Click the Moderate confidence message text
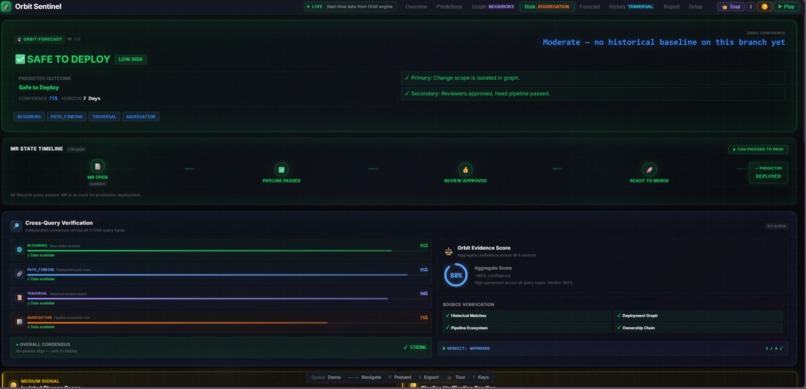The height and width of the screenshot is (389, 806). (x=664, y=42)
